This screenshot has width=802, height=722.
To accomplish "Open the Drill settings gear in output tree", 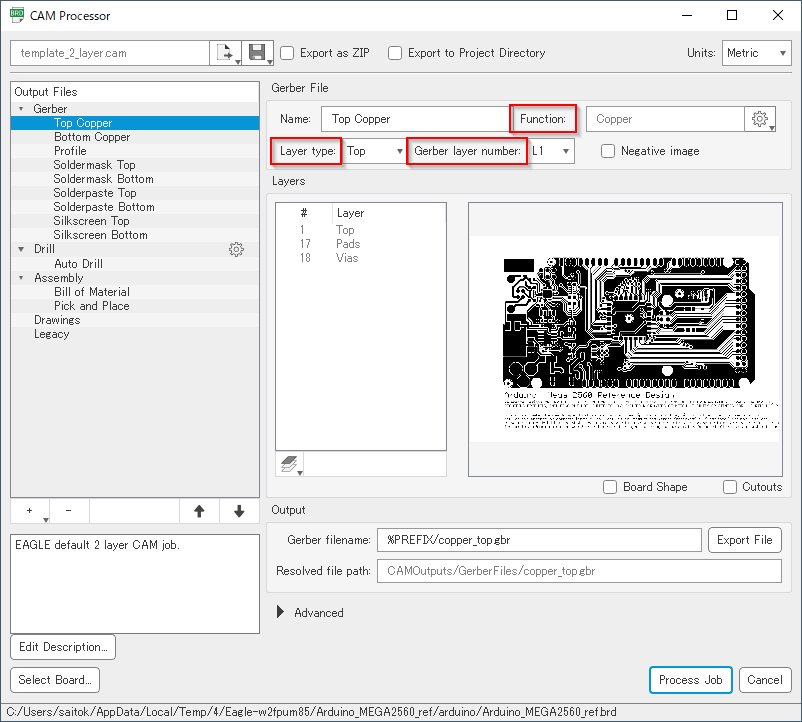I will pyautogui.click(x=236, y=249).
